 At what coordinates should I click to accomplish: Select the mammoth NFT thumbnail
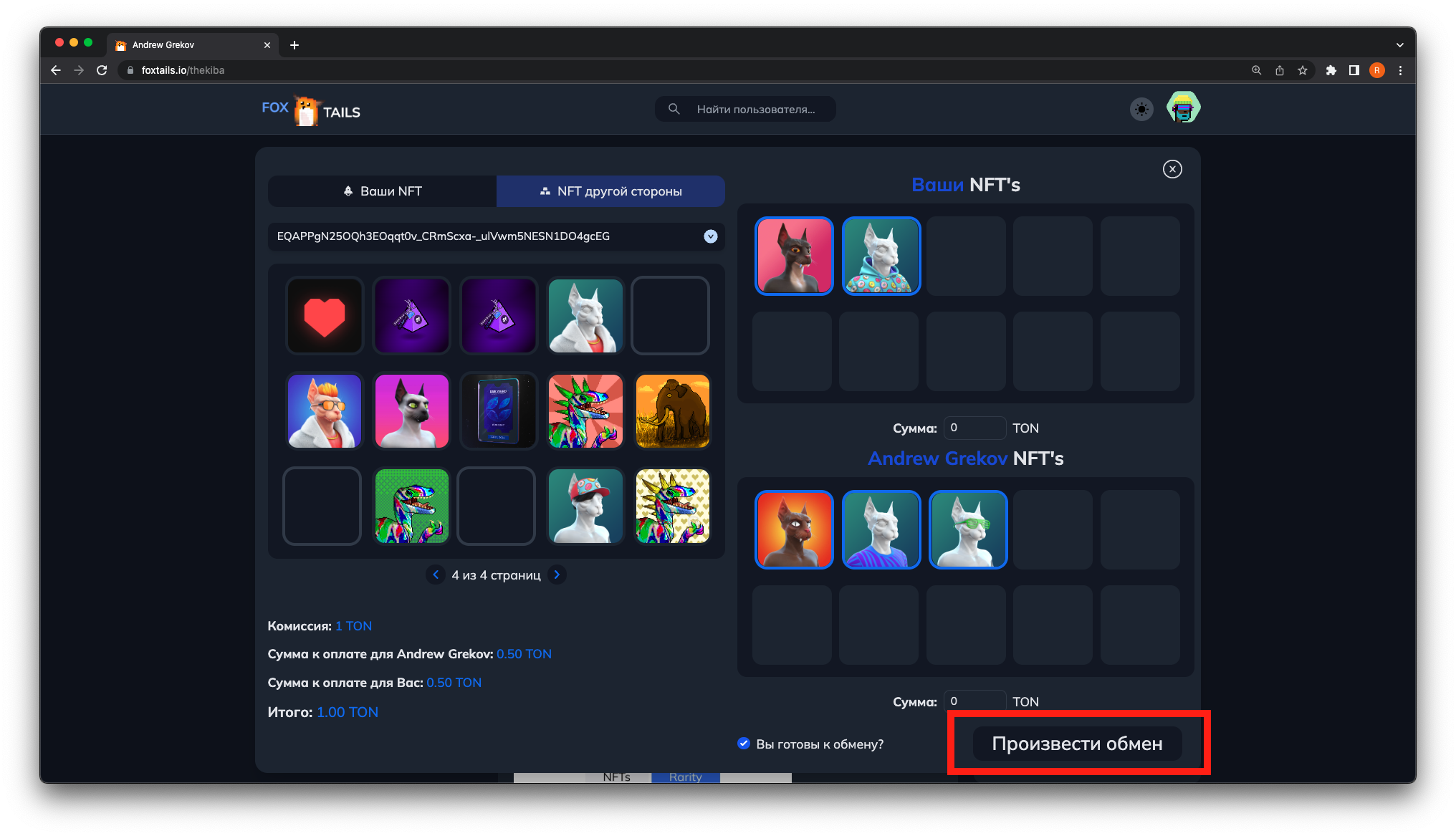[x=672, y=411]
